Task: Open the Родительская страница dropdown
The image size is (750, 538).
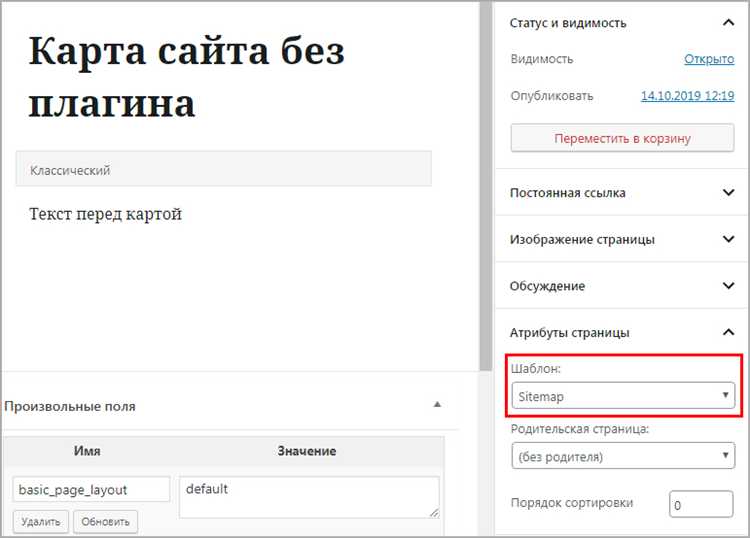Action: [623, 456]
